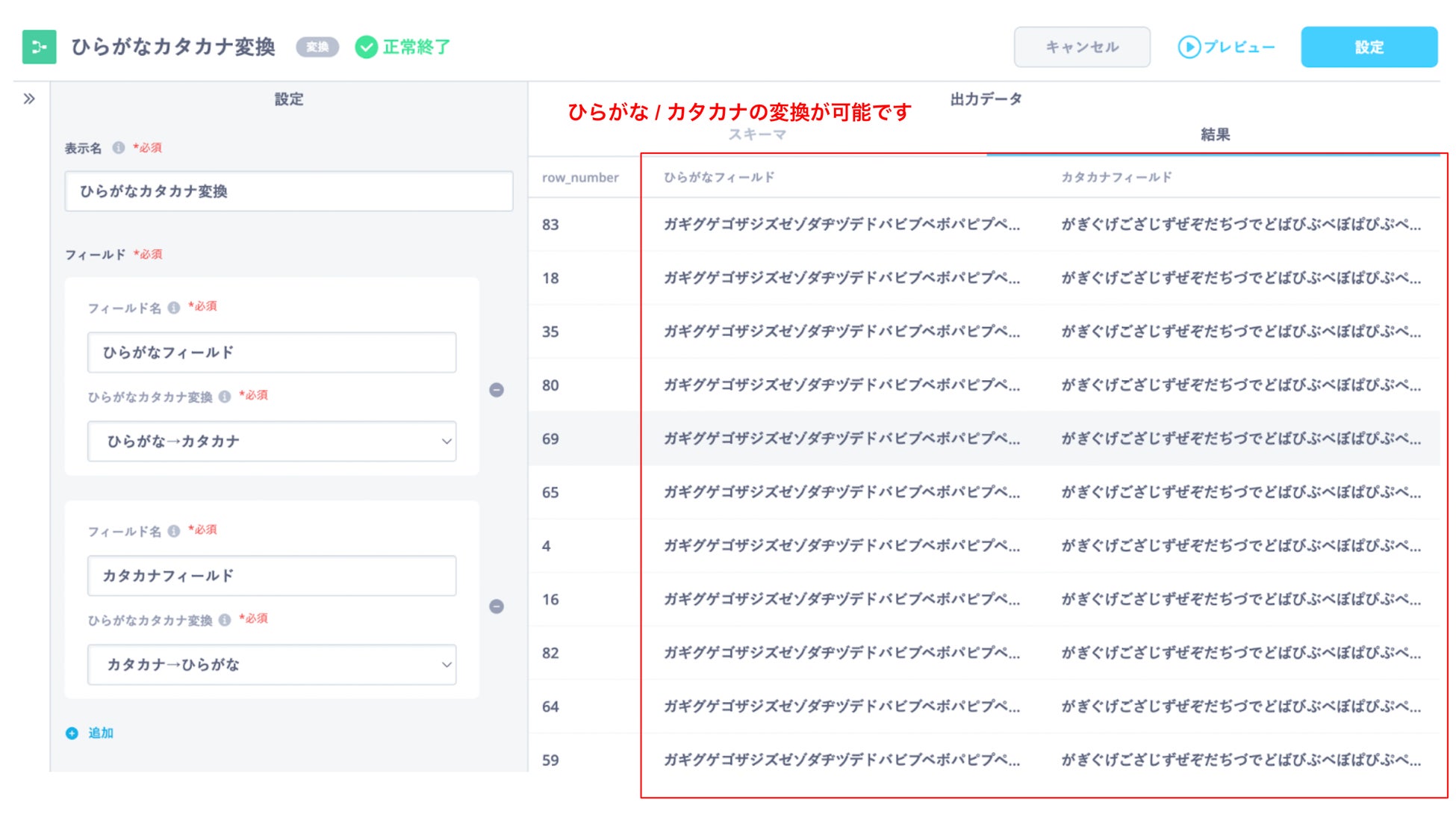Click the 表示名 text input field
Image resolution: width=1456 pixels, height=823 pixels.
tap(288, 191)
